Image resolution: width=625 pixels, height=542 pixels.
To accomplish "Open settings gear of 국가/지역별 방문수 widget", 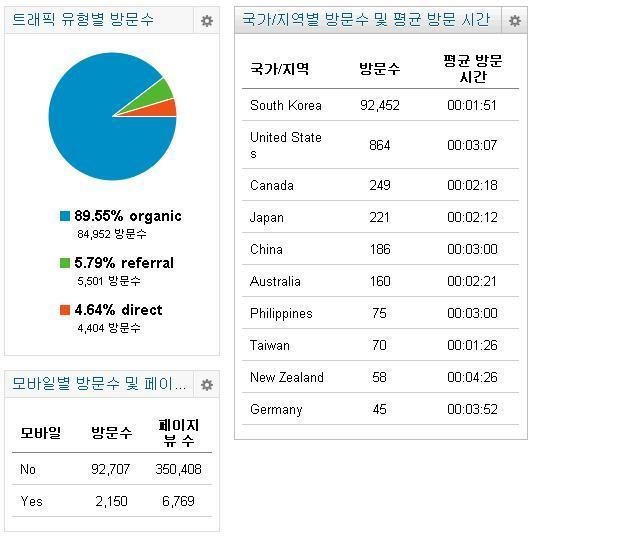I will 515,21.
